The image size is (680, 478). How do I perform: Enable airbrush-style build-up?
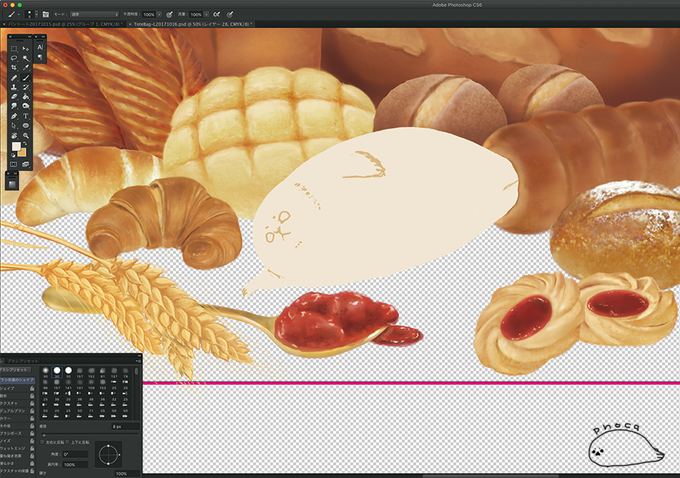(216, 14)
